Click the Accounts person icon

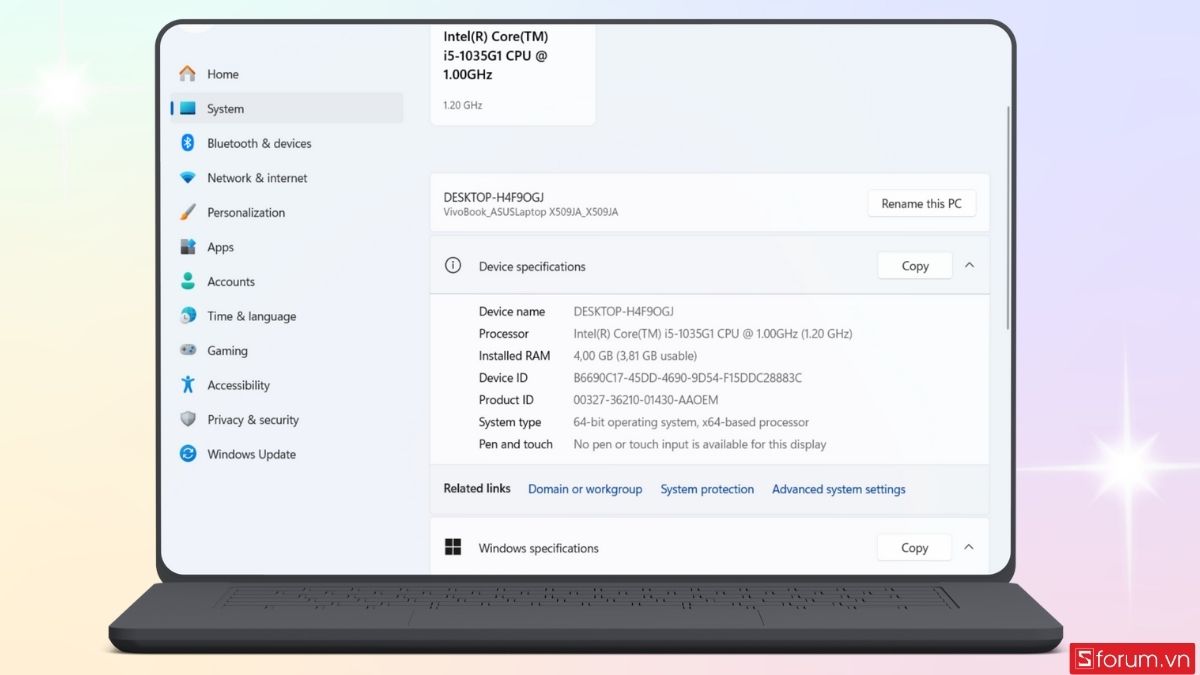[x=187, y=281]
